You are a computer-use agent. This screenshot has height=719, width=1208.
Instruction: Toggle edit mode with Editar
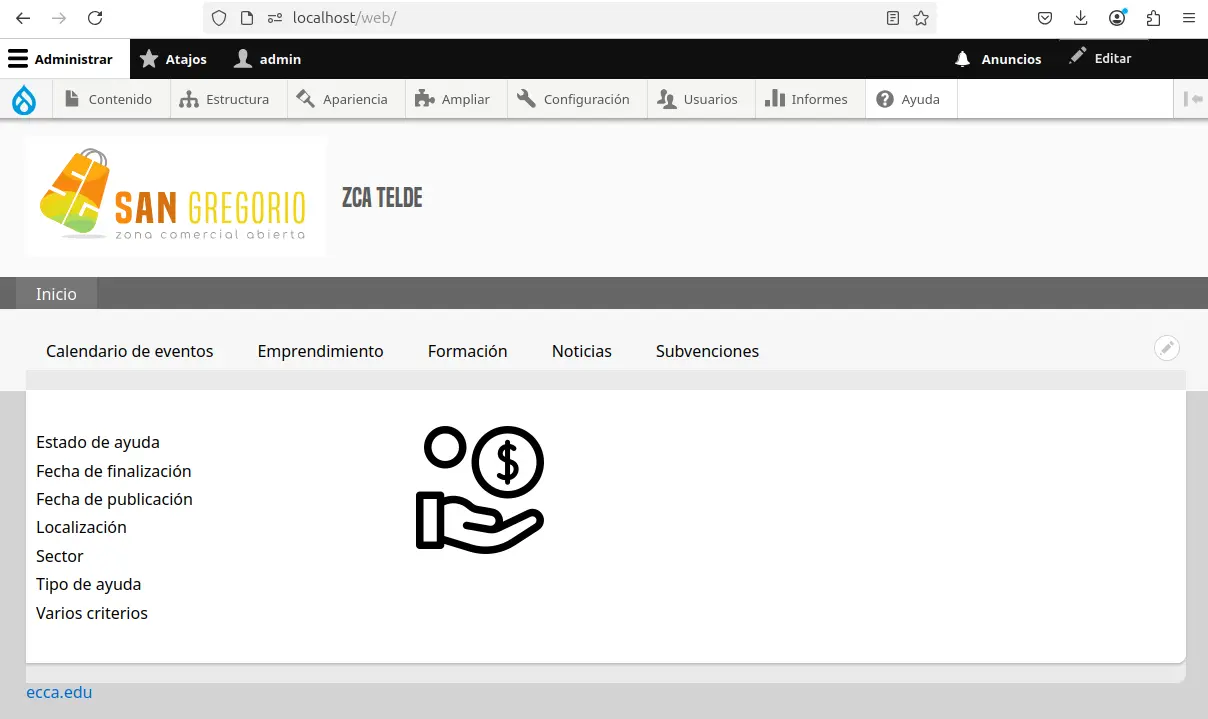[1101, 58]
